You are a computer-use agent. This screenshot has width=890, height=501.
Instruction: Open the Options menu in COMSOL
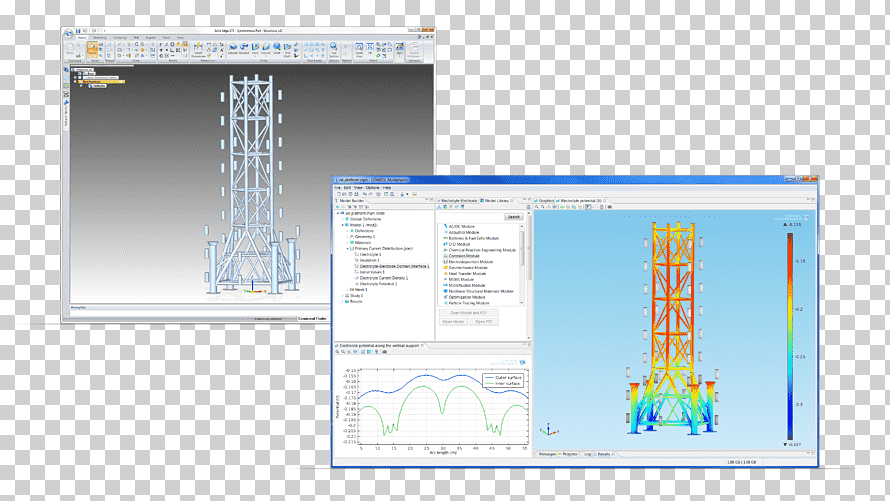372,188
